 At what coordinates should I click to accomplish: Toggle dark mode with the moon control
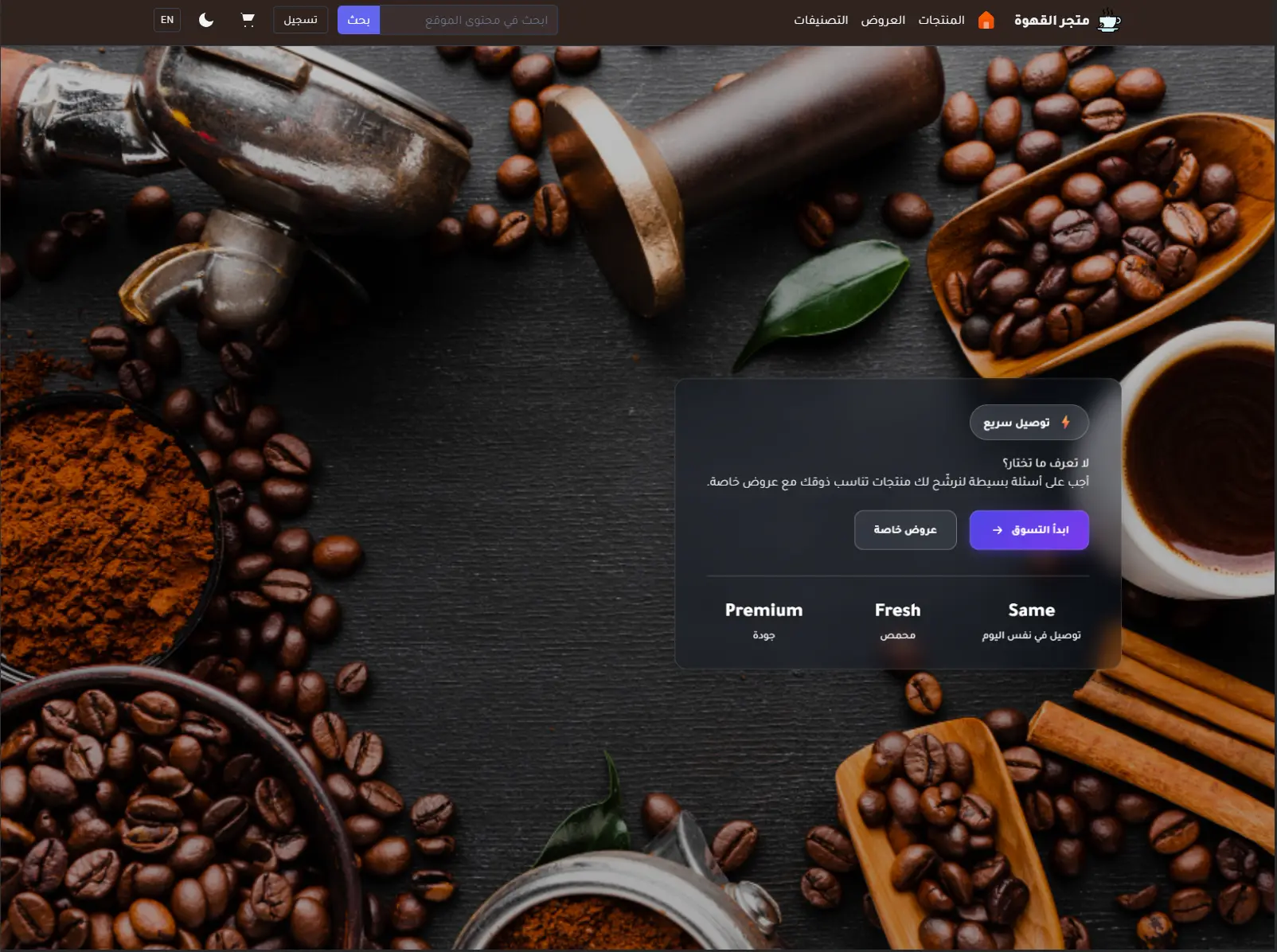pos(206,19)
